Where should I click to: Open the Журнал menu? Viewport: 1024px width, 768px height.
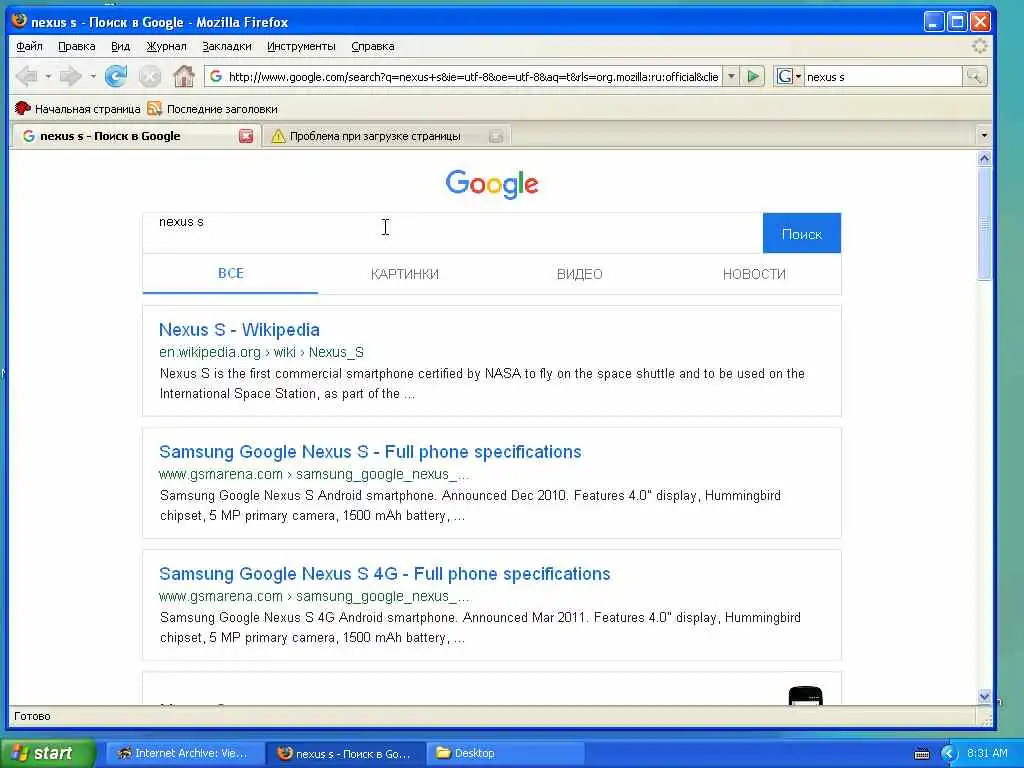click(x=166, y=46)
